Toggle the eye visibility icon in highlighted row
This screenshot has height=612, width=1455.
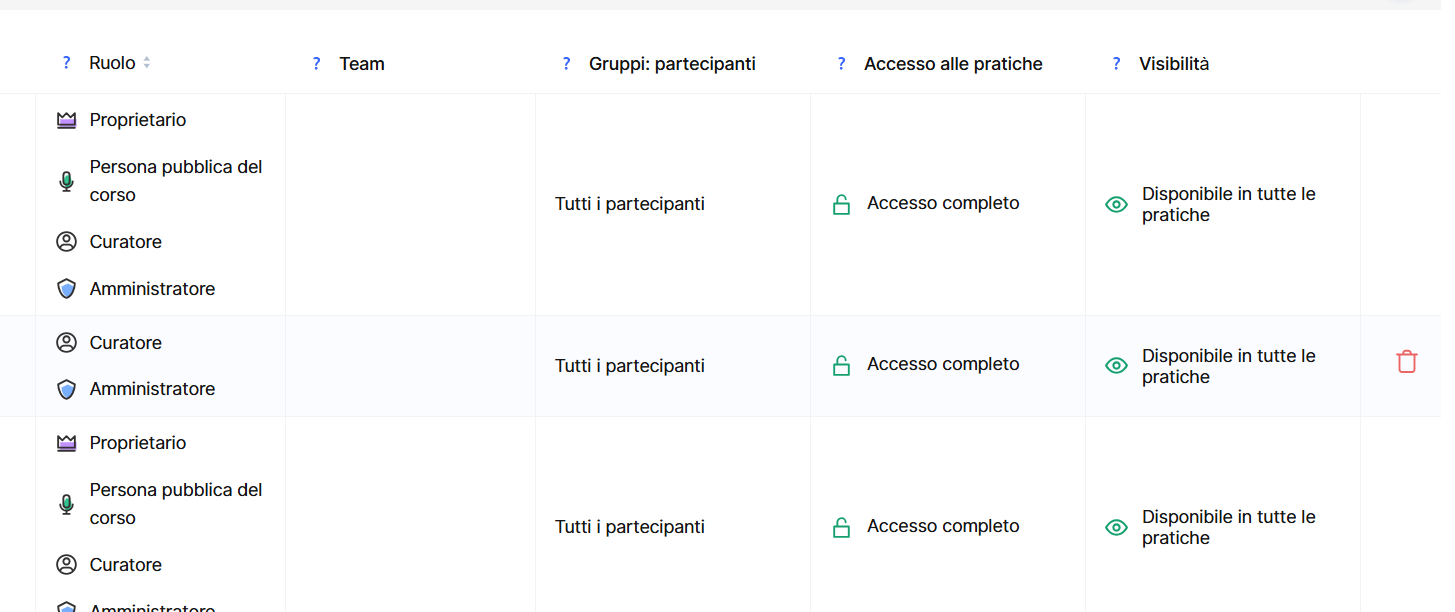[1116, 366]
